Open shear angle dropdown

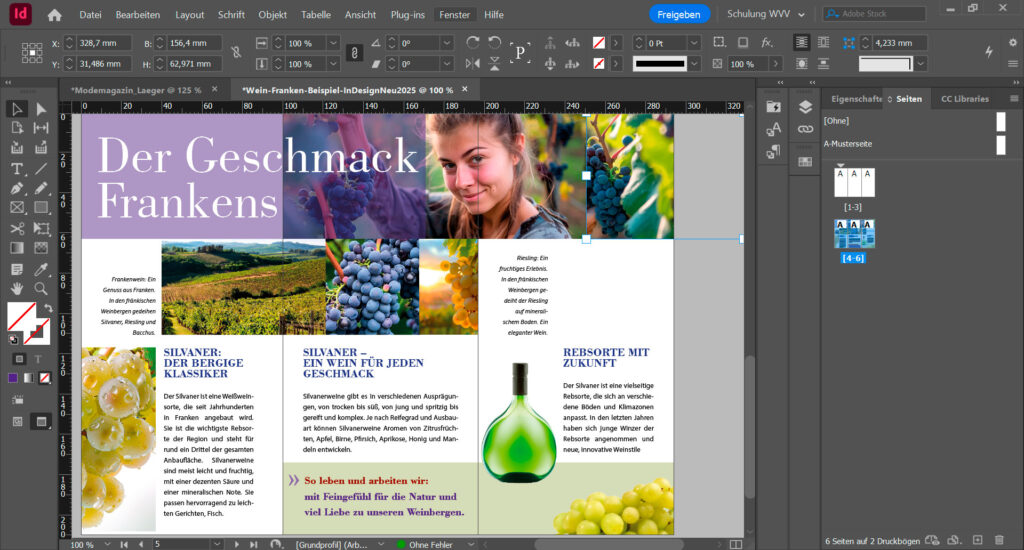click(x=447, y=64)
